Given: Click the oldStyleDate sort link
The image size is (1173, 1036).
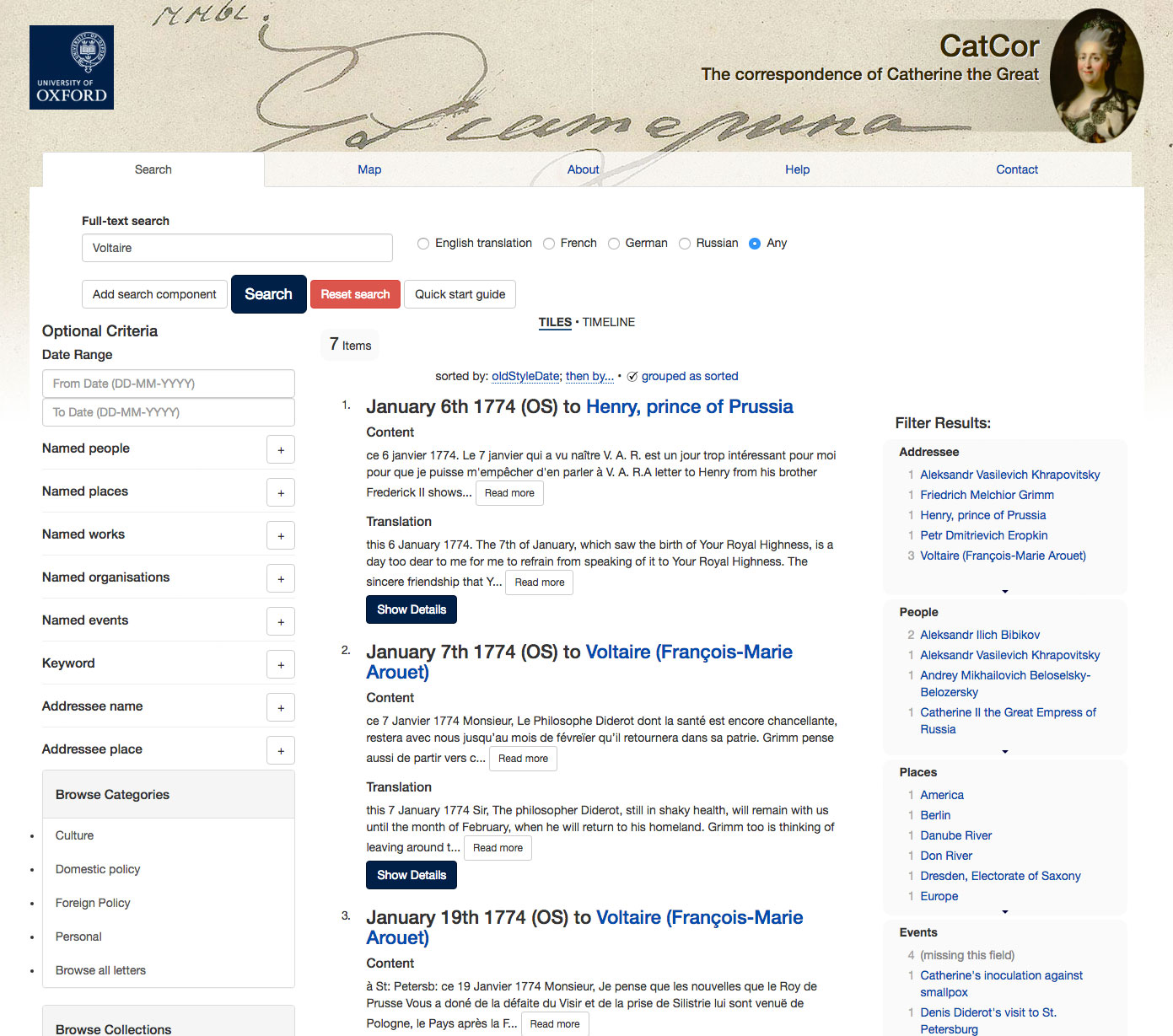Looking at the screenshot, I should [525, 376].
